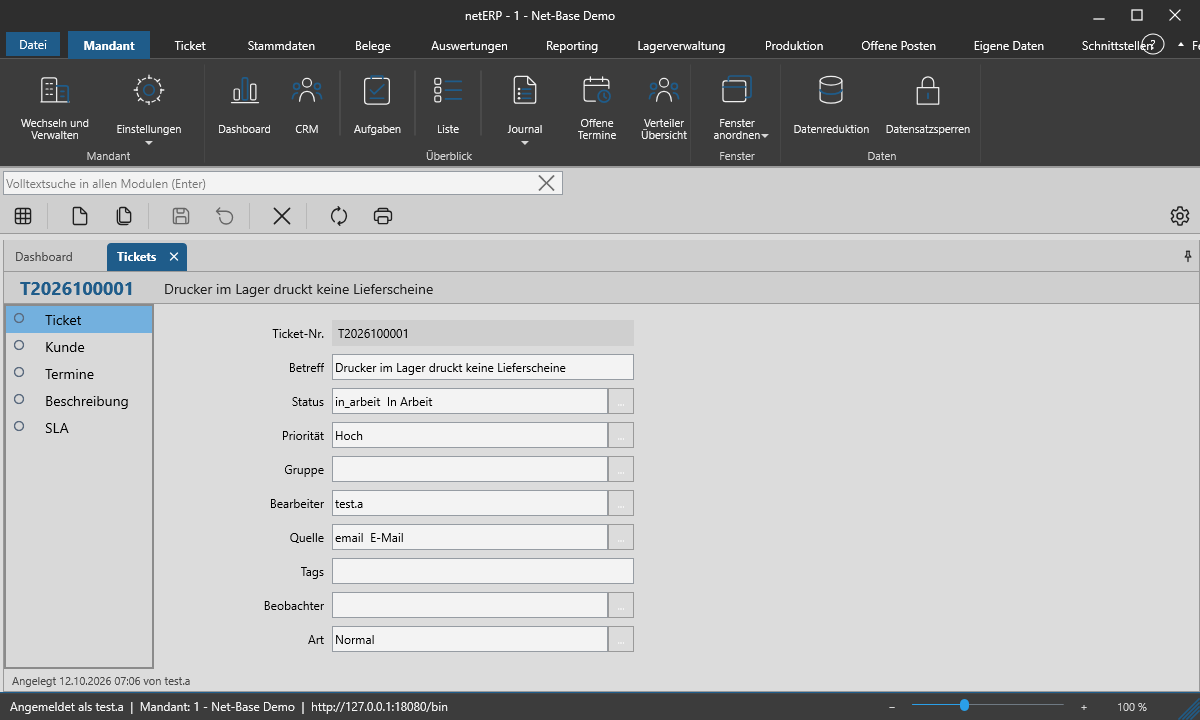The image size is (1200, 720).
Task: Open Aufgaben from the ribbon
Action: (x=377, y=106)
